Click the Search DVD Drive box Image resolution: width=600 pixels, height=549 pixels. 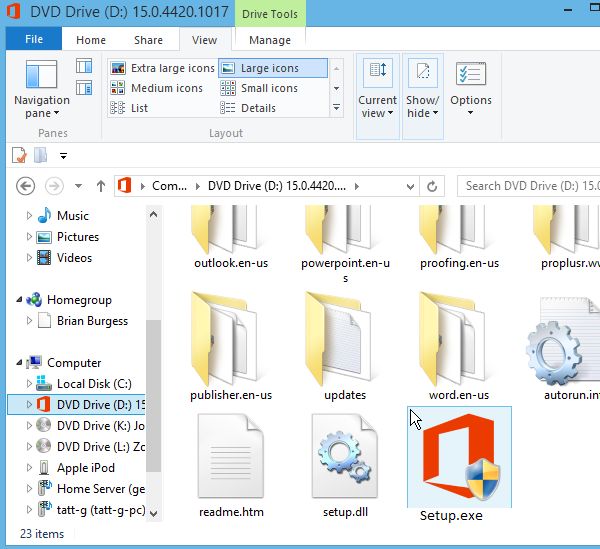529,186
